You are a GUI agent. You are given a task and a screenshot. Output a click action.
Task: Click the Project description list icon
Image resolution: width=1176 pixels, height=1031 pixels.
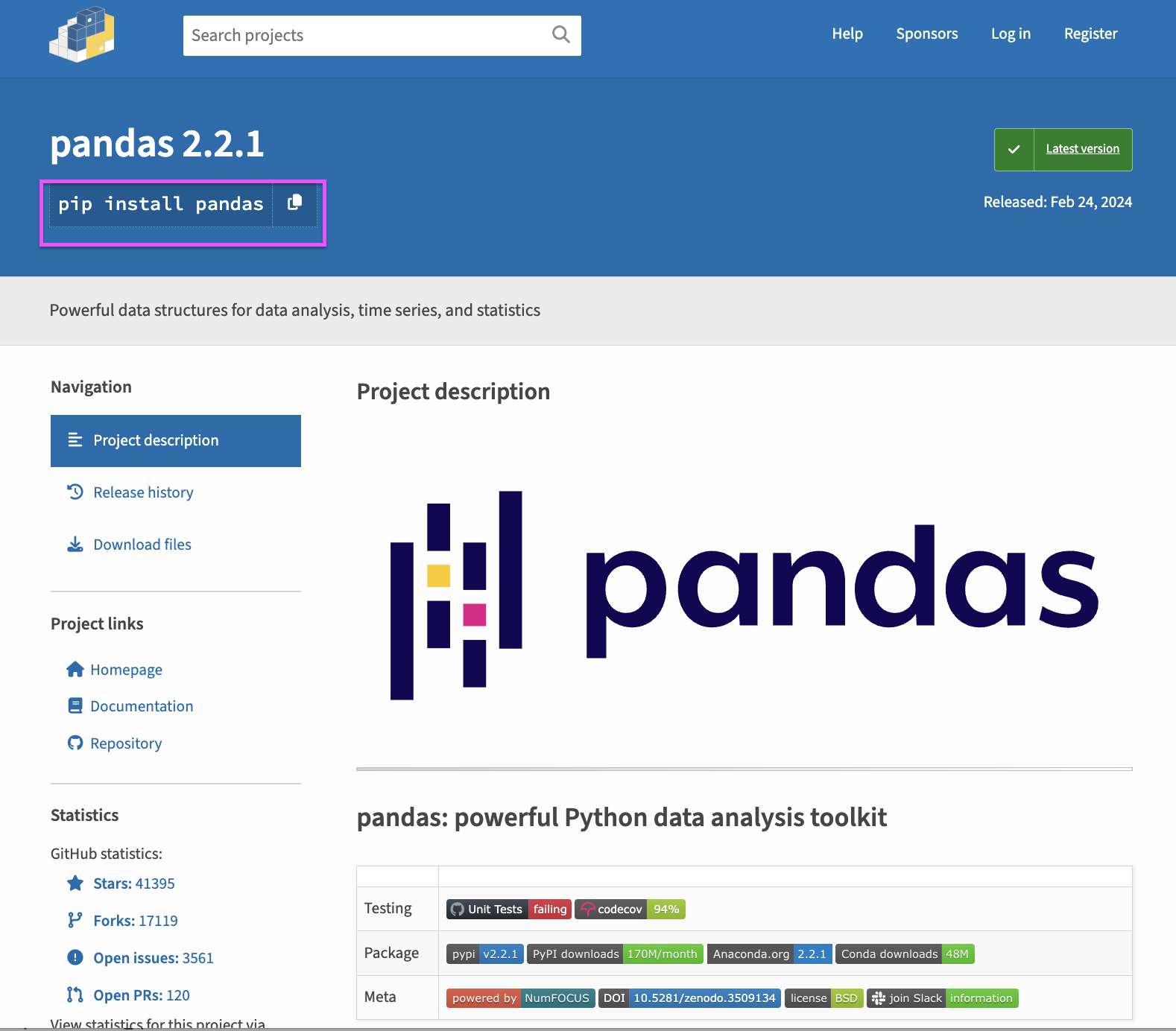[75, 440]
